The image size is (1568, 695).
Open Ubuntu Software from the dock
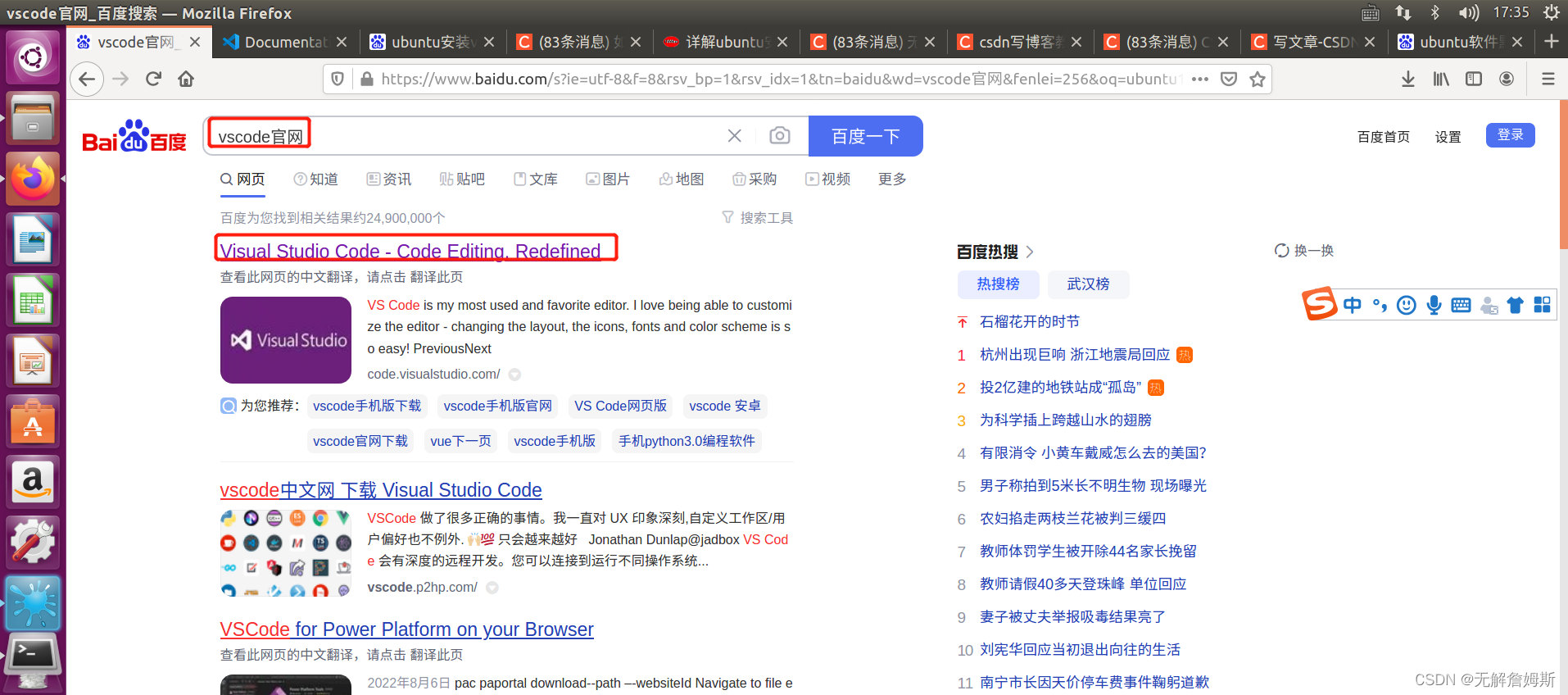pos(33,421)
